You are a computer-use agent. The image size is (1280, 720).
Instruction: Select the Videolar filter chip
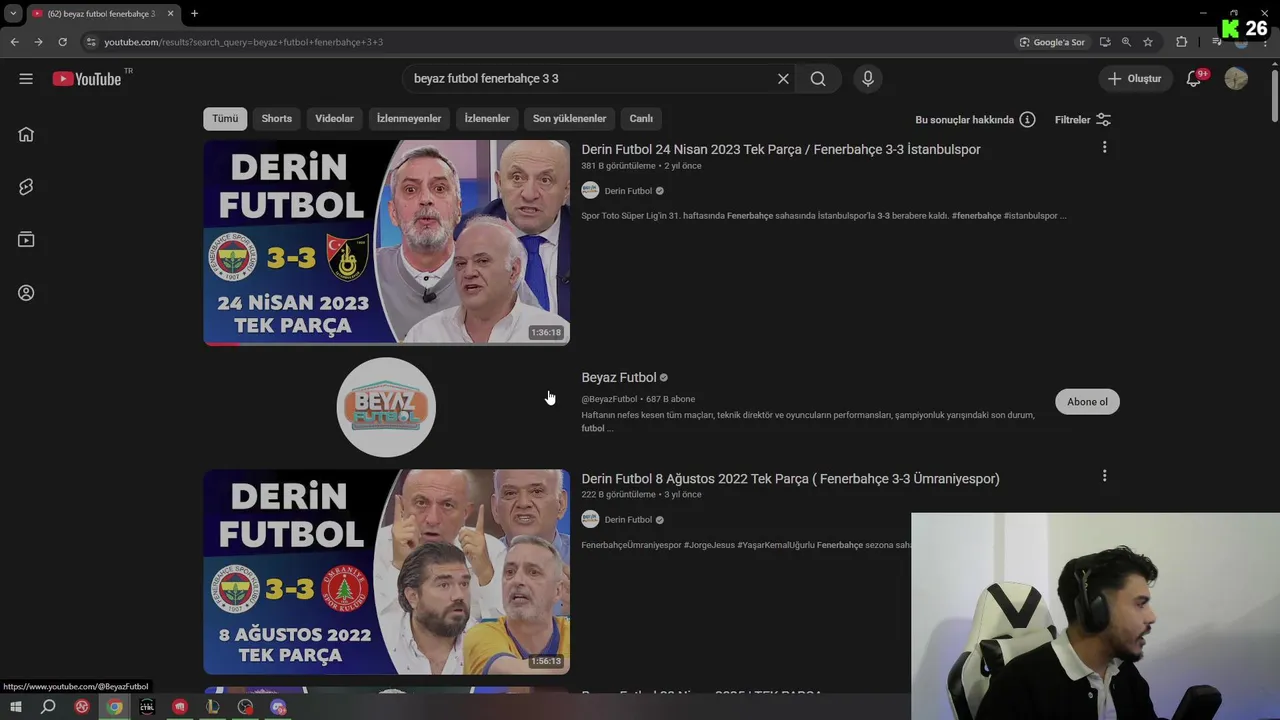334,118
